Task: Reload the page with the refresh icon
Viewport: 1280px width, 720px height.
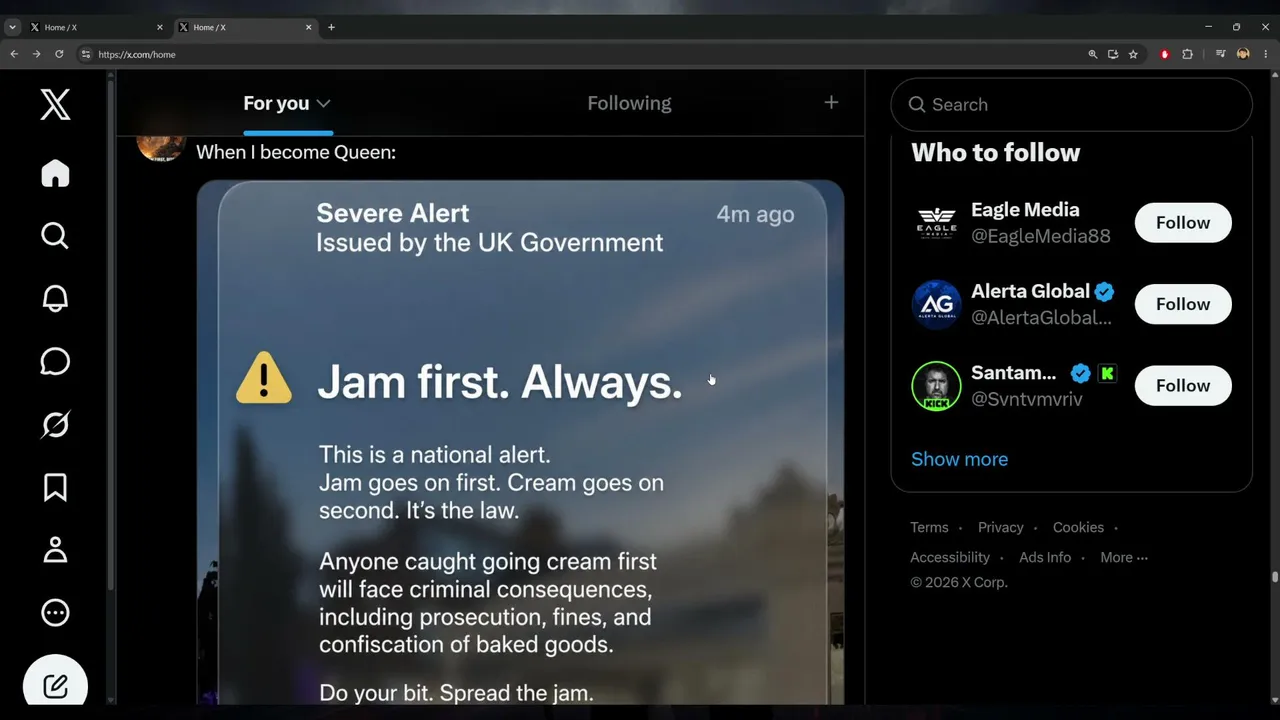Action: tap(59, 54)
